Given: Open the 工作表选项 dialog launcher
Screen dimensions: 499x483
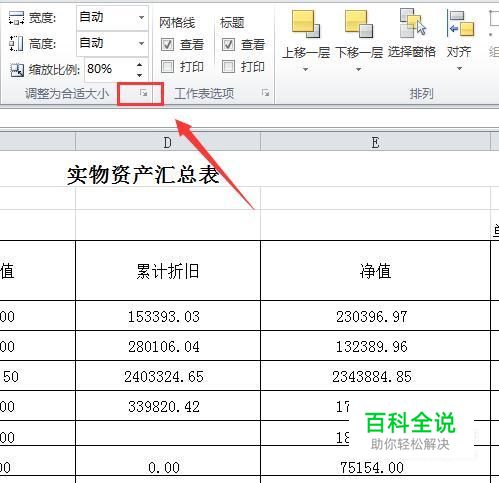Looking at the screenshot, I should click(x=265, y=93).
